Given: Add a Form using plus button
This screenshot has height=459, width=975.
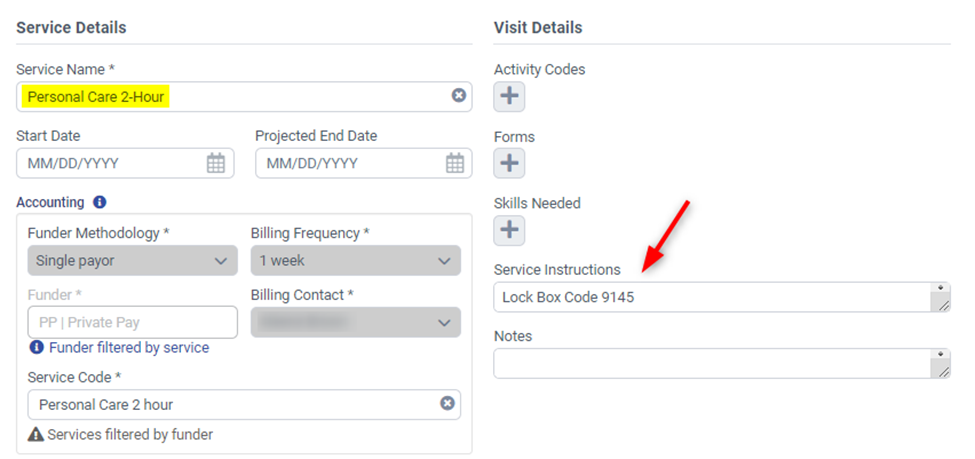Looking at the screenshot, I should coord(509,163).
